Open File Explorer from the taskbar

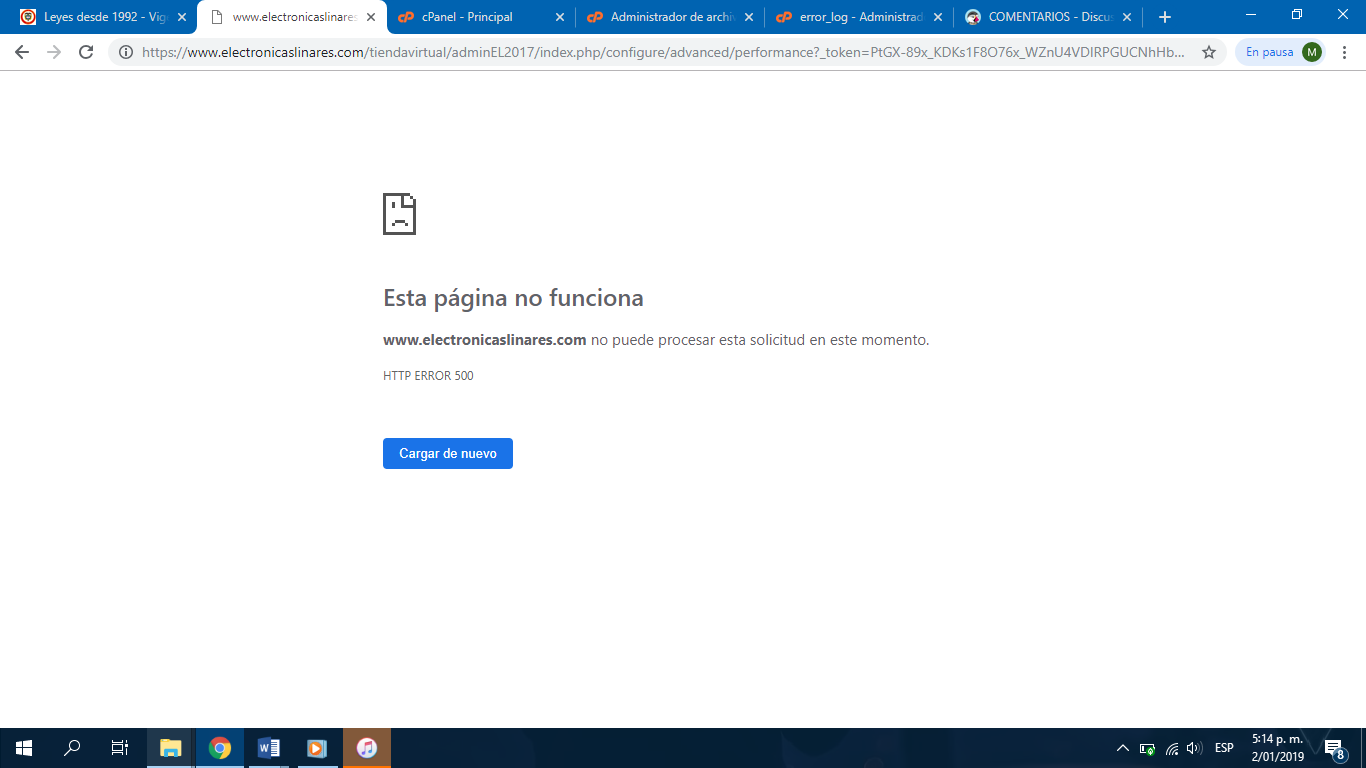[x=171, y=748]
